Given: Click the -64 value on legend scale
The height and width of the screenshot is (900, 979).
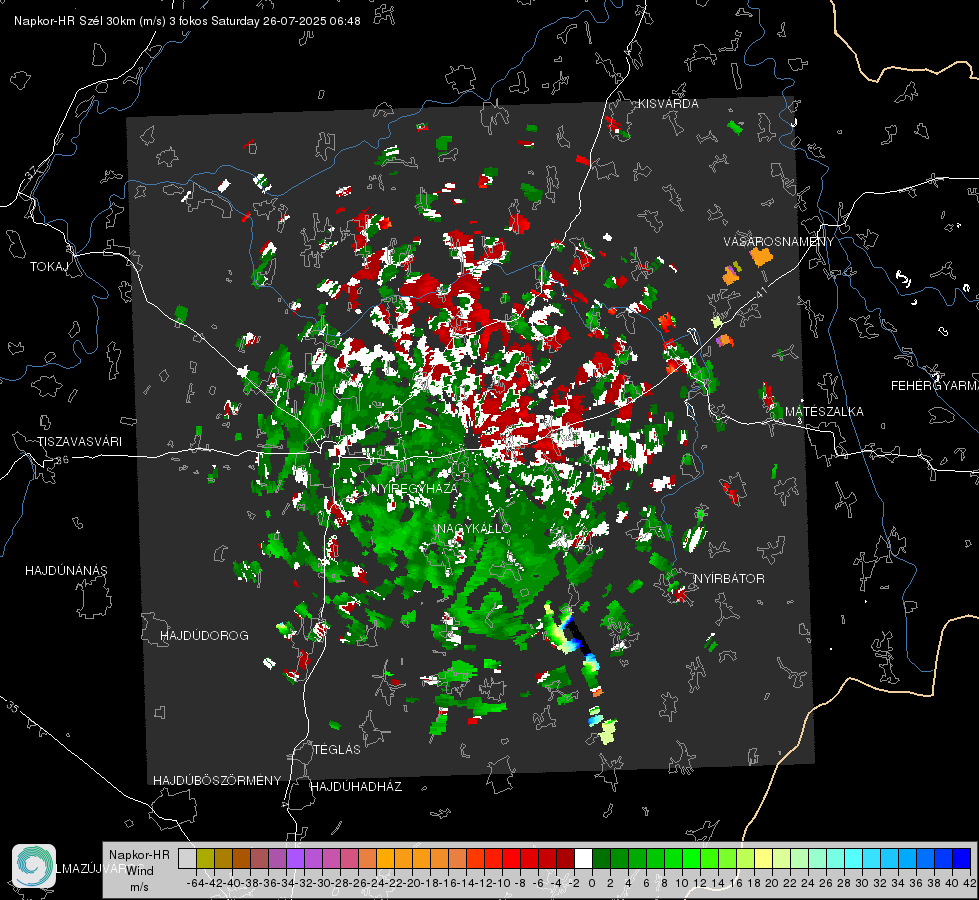Looking at the screenshot, I should coord(195,883).
